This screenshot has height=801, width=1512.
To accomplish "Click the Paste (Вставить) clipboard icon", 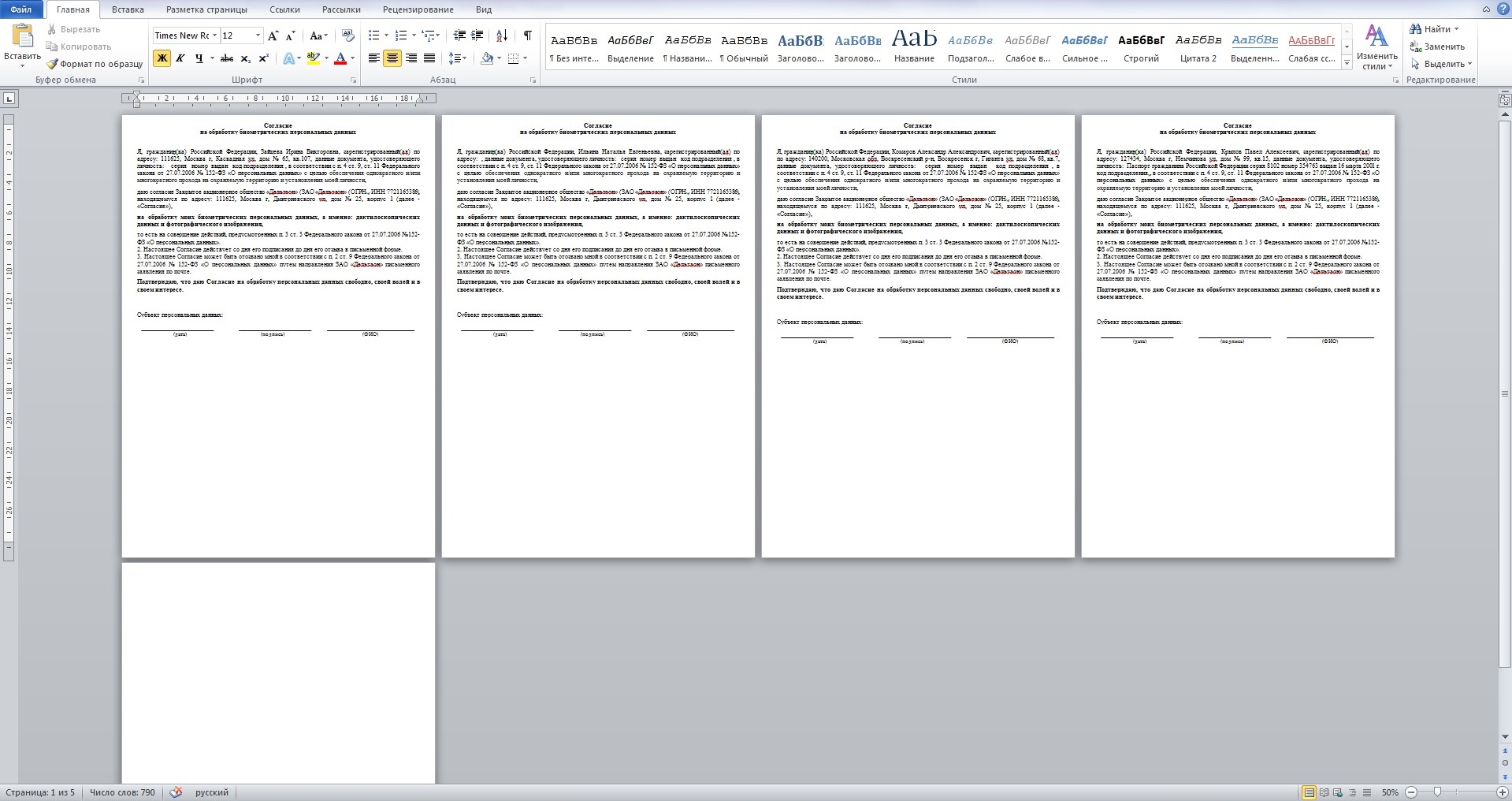I will 23,35.
